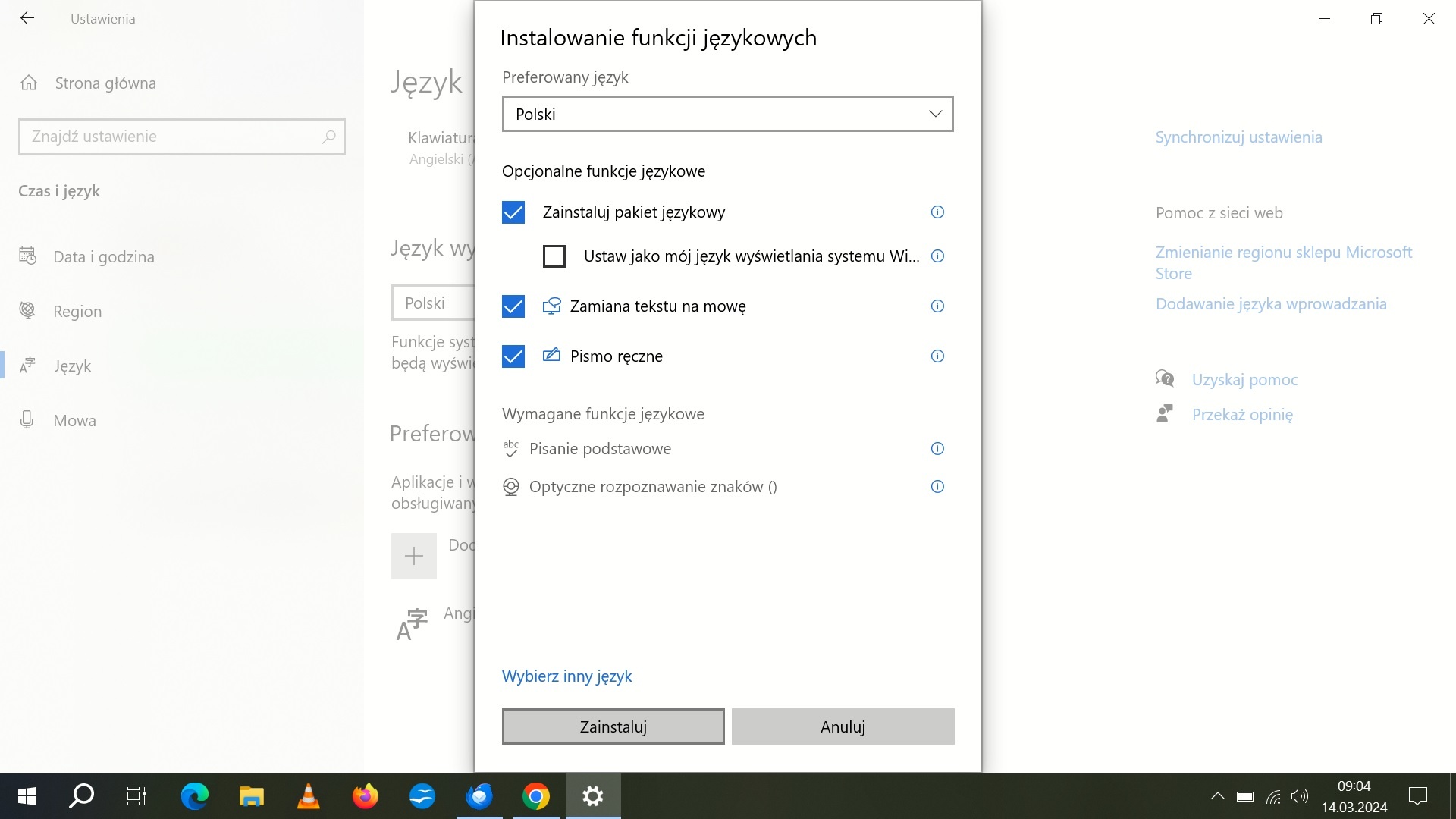Expand Preferowany język dropdown showing Polski
The width and height of the screenshot is (1456, 819).
727,114
